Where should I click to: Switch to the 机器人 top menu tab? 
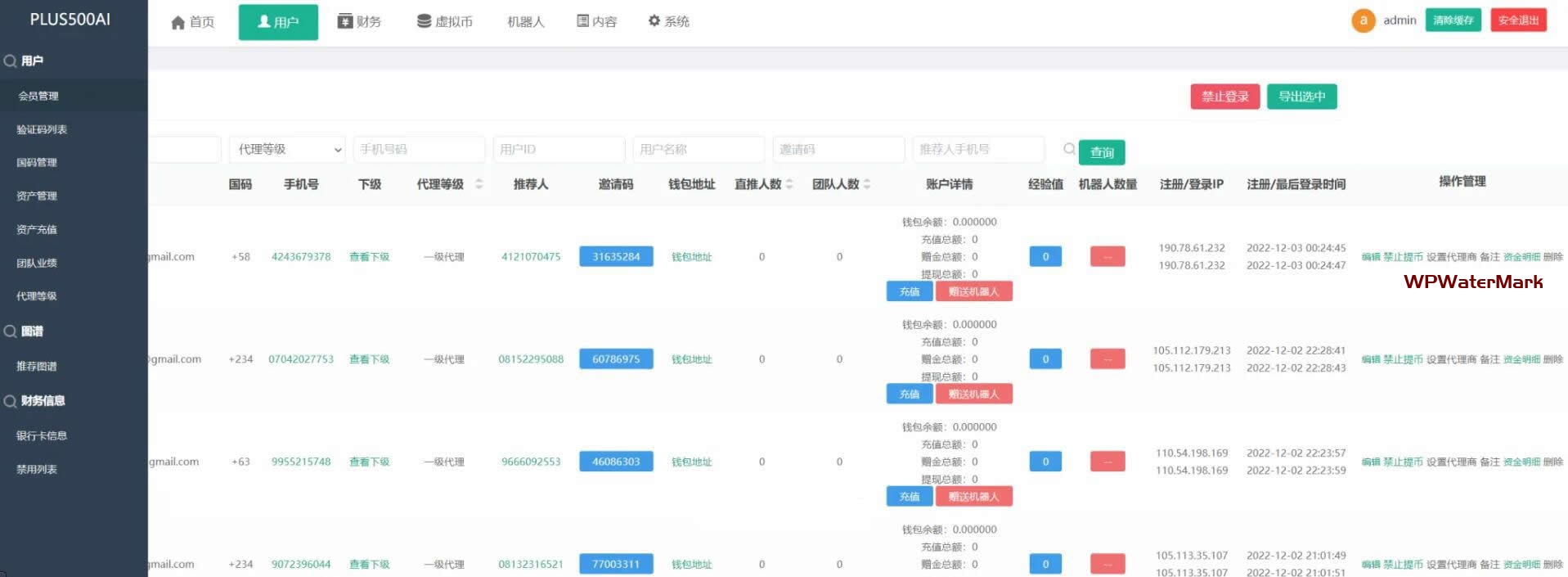tap(525, 22)
